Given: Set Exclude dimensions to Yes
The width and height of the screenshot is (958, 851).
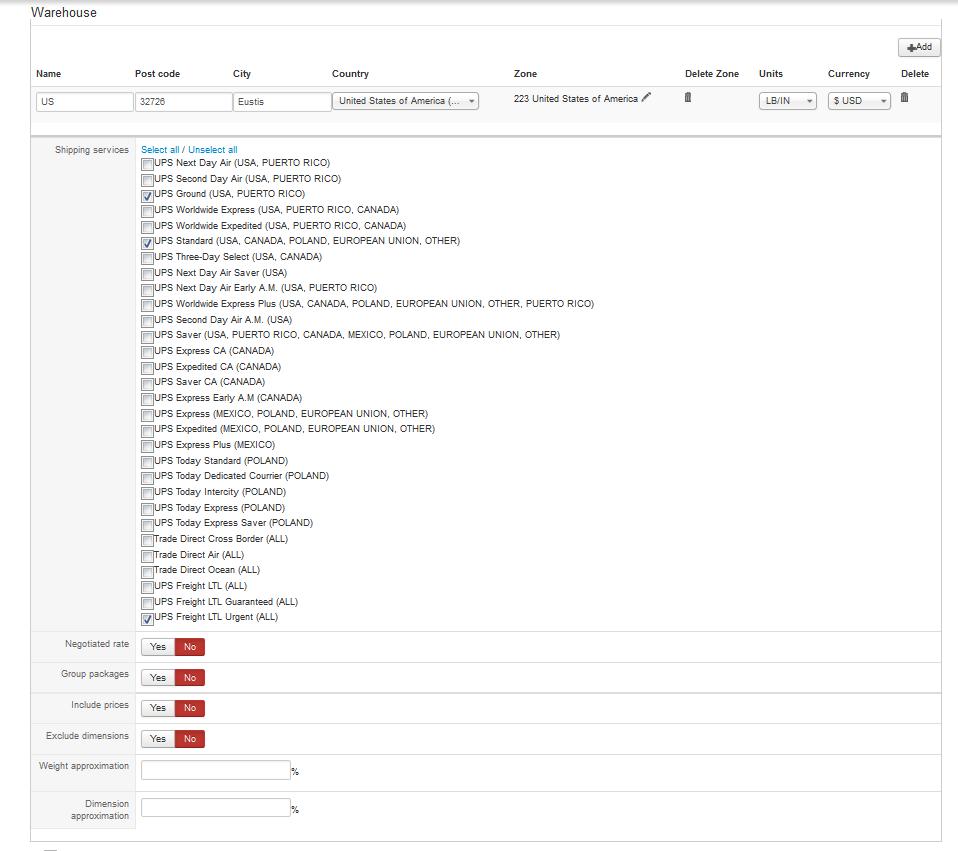Looking at the screenshot, I should 158,739.
